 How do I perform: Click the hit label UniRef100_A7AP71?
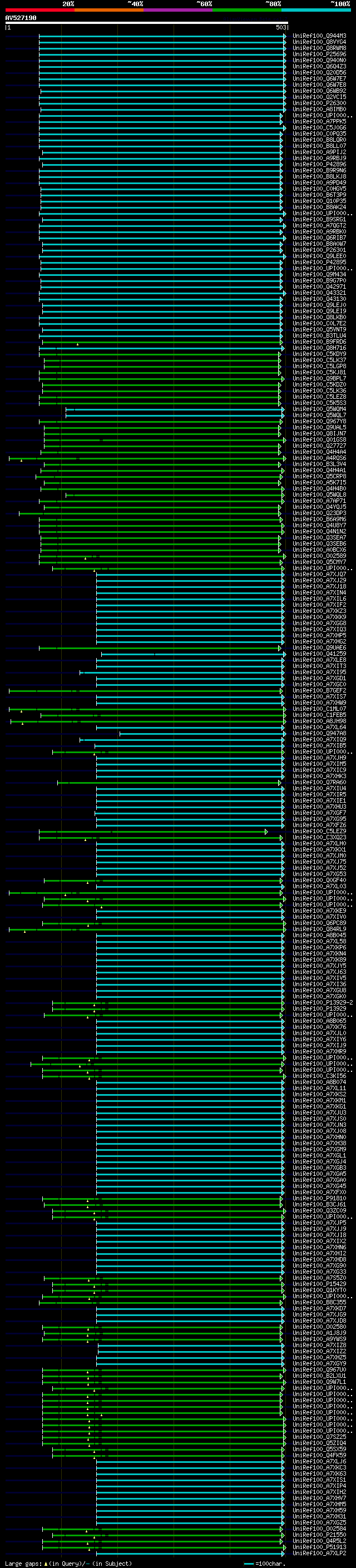click(319, 501)
